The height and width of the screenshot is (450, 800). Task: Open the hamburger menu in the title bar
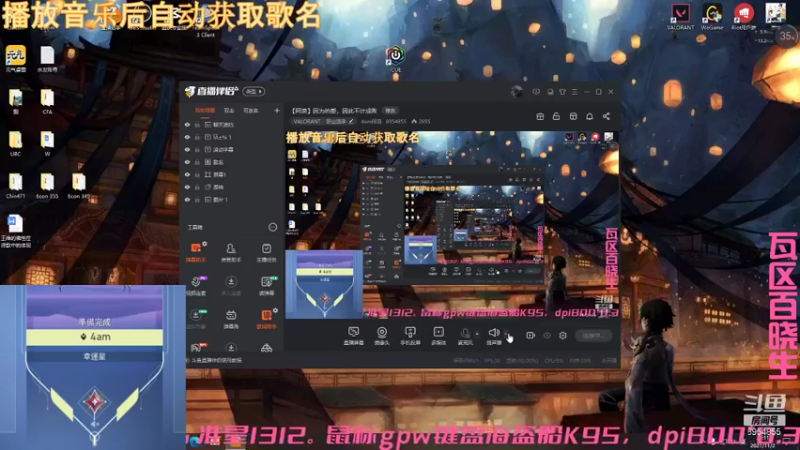pyautogui.click(x=574, y=92)
